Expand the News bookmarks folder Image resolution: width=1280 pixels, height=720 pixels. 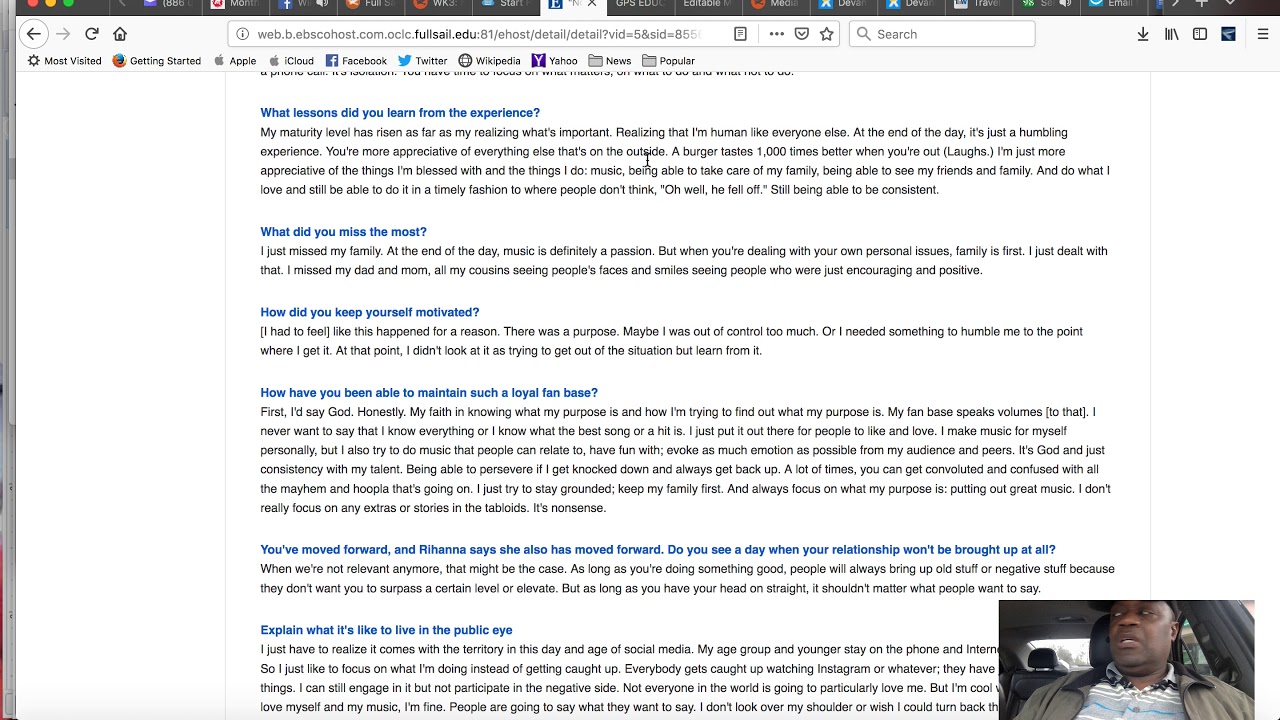609,61
